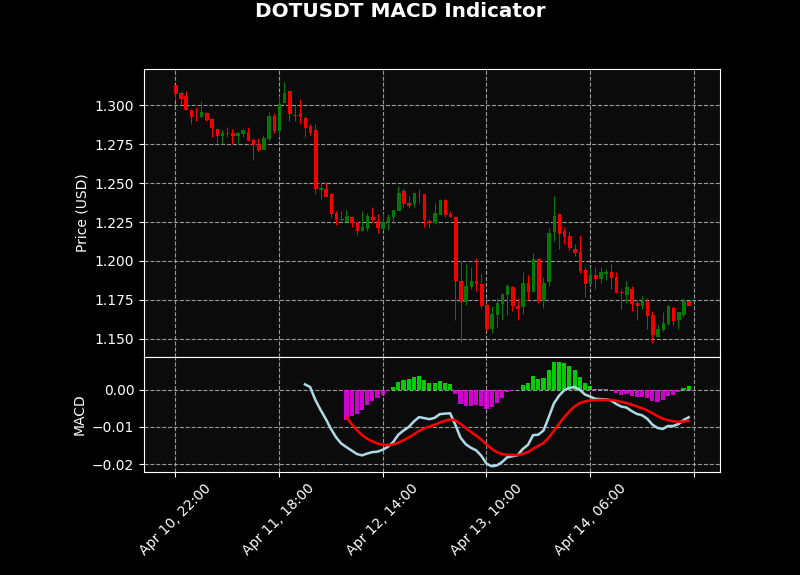Click the Apr 13, 10:00 date label

click(x=485, y=519)
